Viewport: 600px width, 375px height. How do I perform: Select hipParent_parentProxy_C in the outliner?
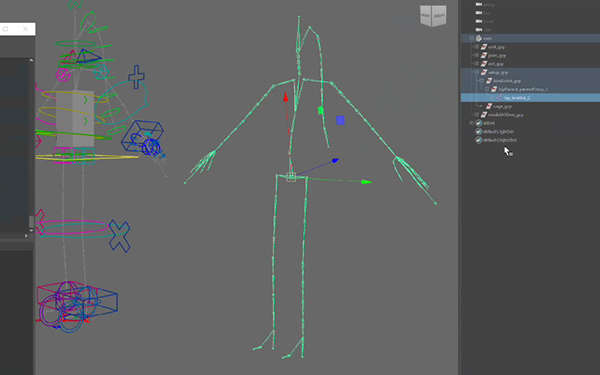tap(523, 89)
